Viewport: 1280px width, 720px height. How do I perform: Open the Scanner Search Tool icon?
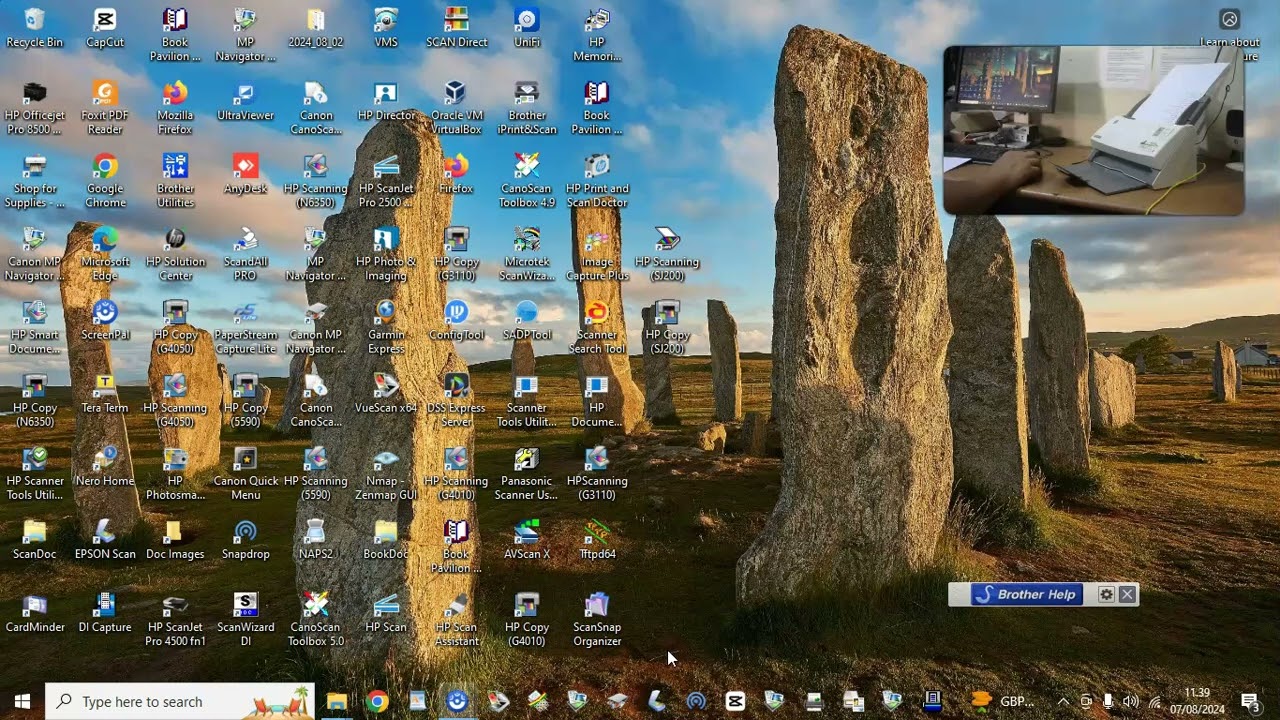[x=597, y=327]
